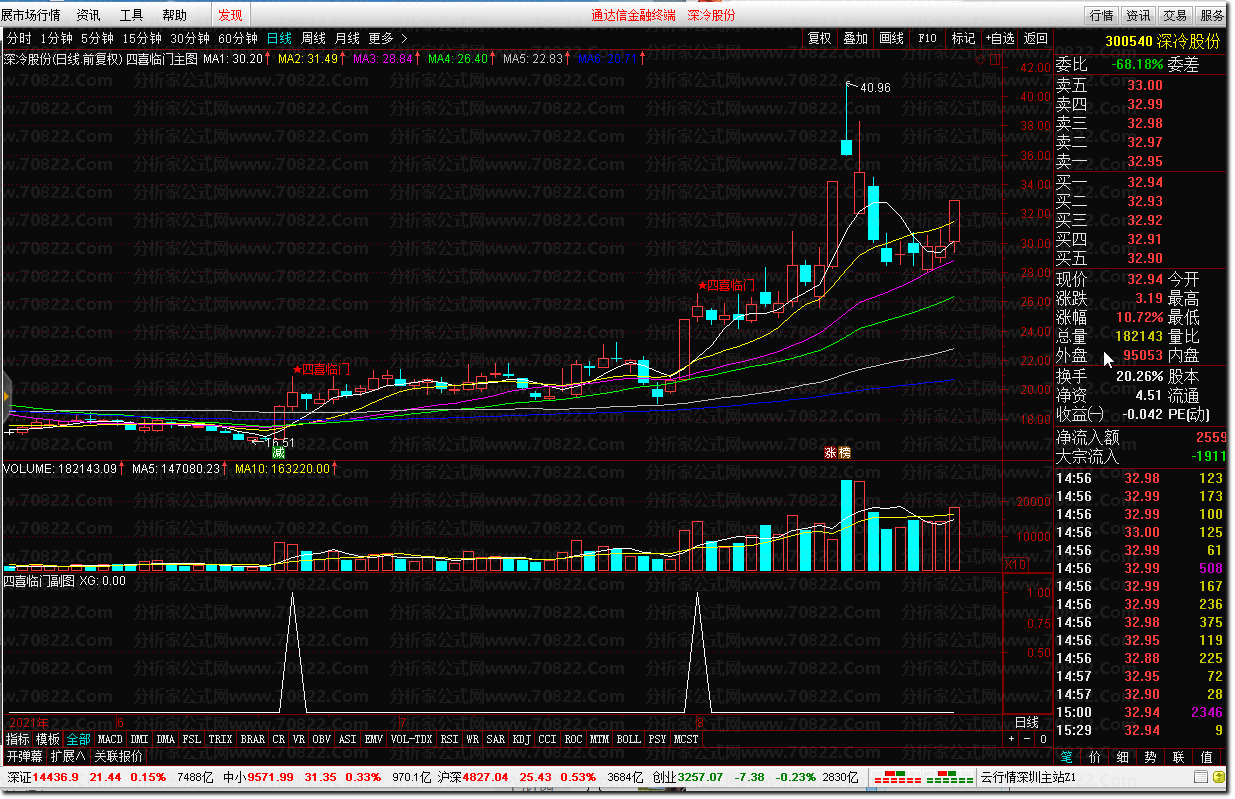Click the plus zoom-in button below 日线

[x=1011, y=739]
